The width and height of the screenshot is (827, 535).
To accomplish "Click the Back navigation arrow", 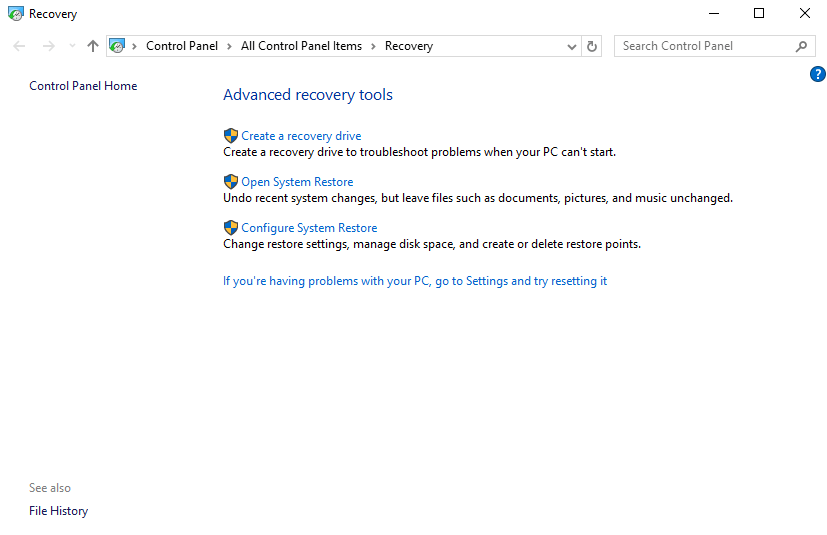I will pos(20,46).
